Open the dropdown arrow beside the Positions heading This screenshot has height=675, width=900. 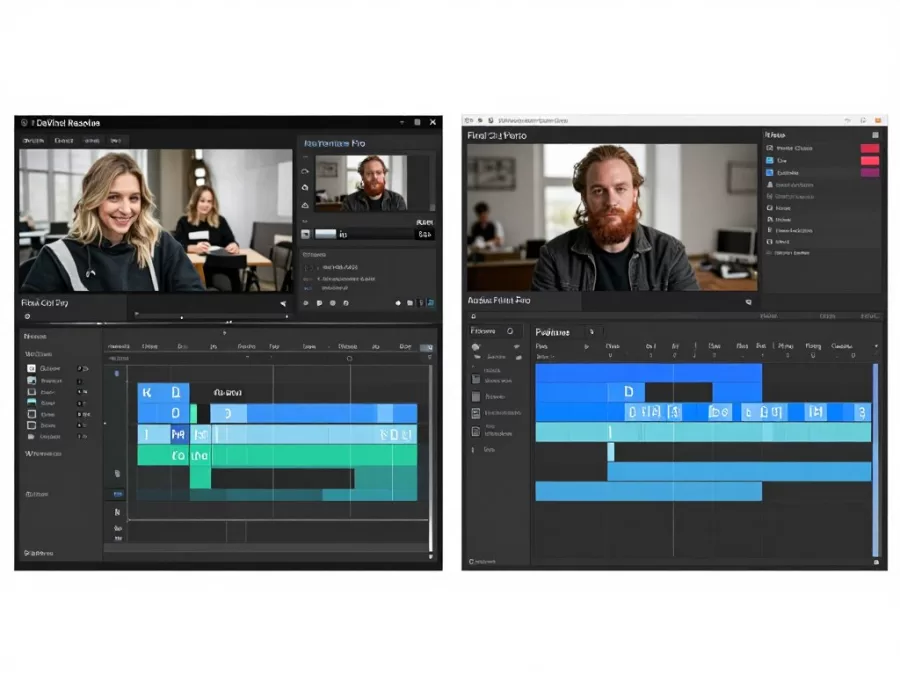pyautogui.click(x=592, y=332)
